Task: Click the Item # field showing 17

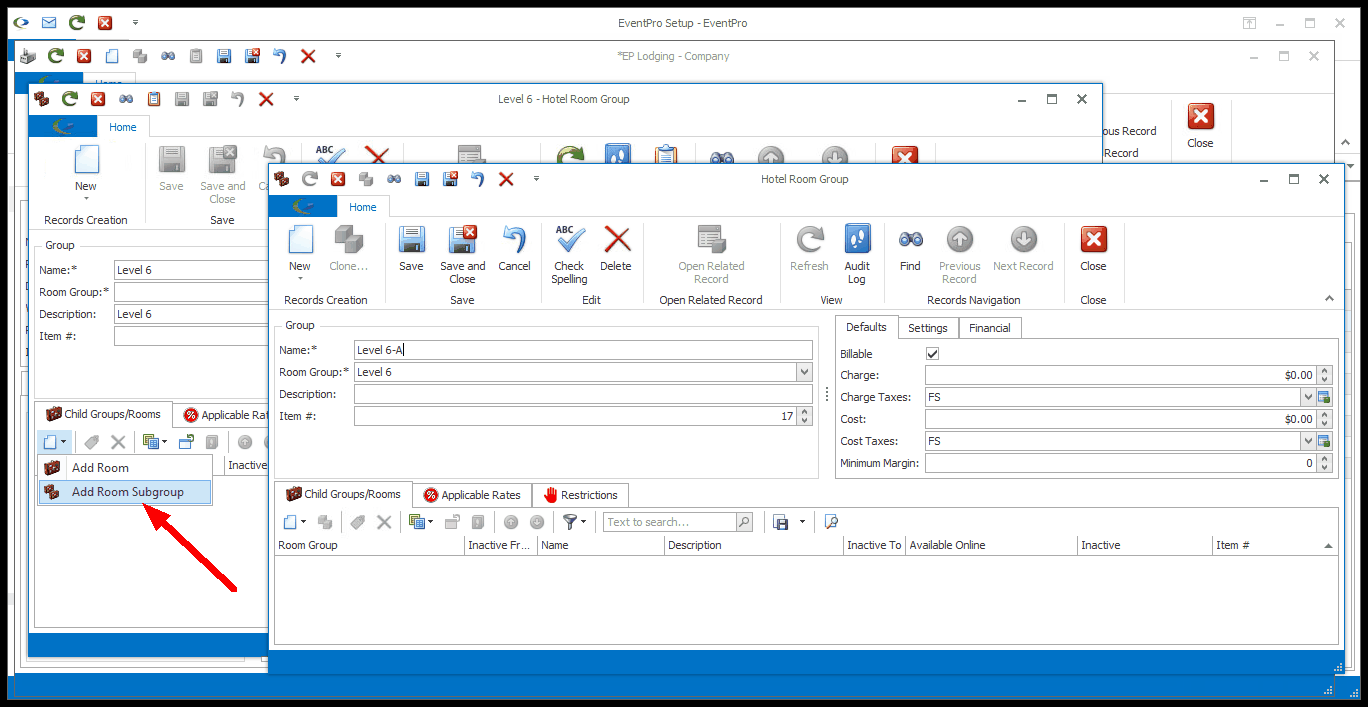Action: (x=576, y=416)
